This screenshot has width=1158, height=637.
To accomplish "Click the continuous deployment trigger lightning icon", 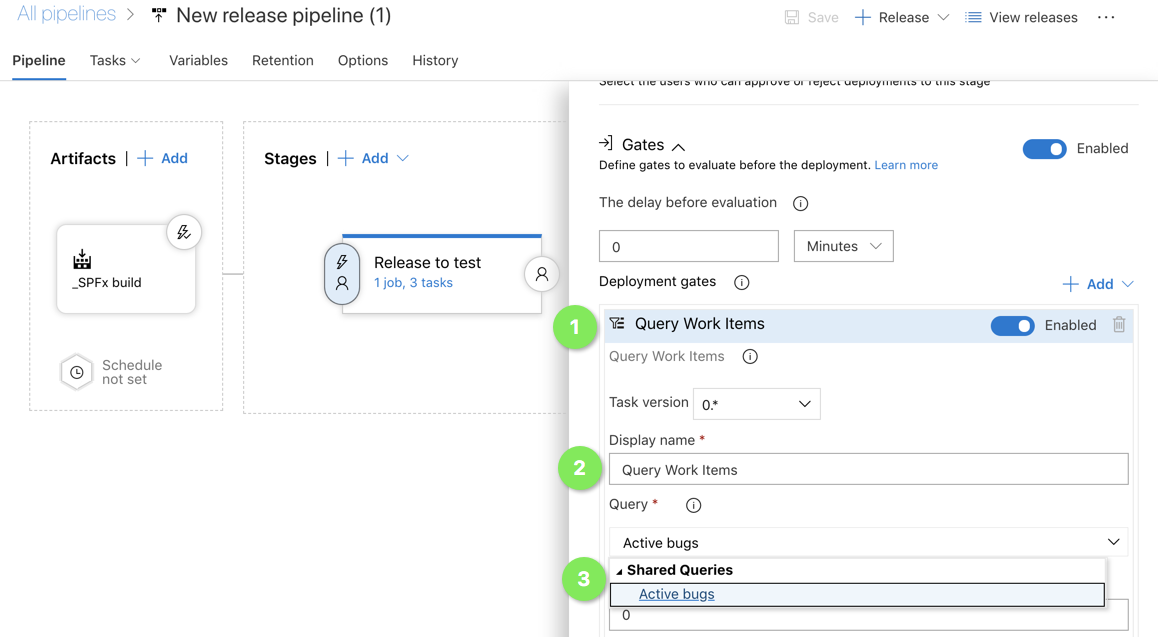I will (184, 233).
